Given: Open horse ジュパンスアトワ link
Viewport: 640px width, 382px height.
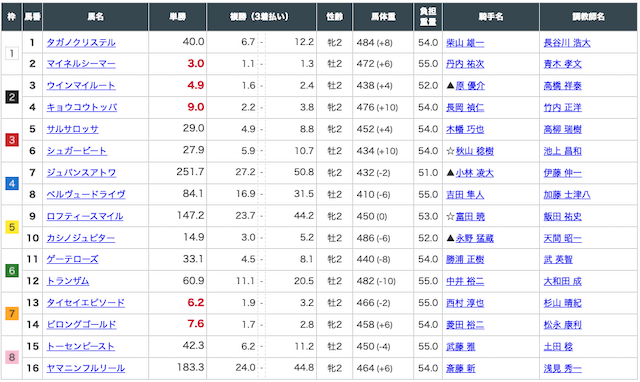Looking at the screenshot, I should (81, 173).
